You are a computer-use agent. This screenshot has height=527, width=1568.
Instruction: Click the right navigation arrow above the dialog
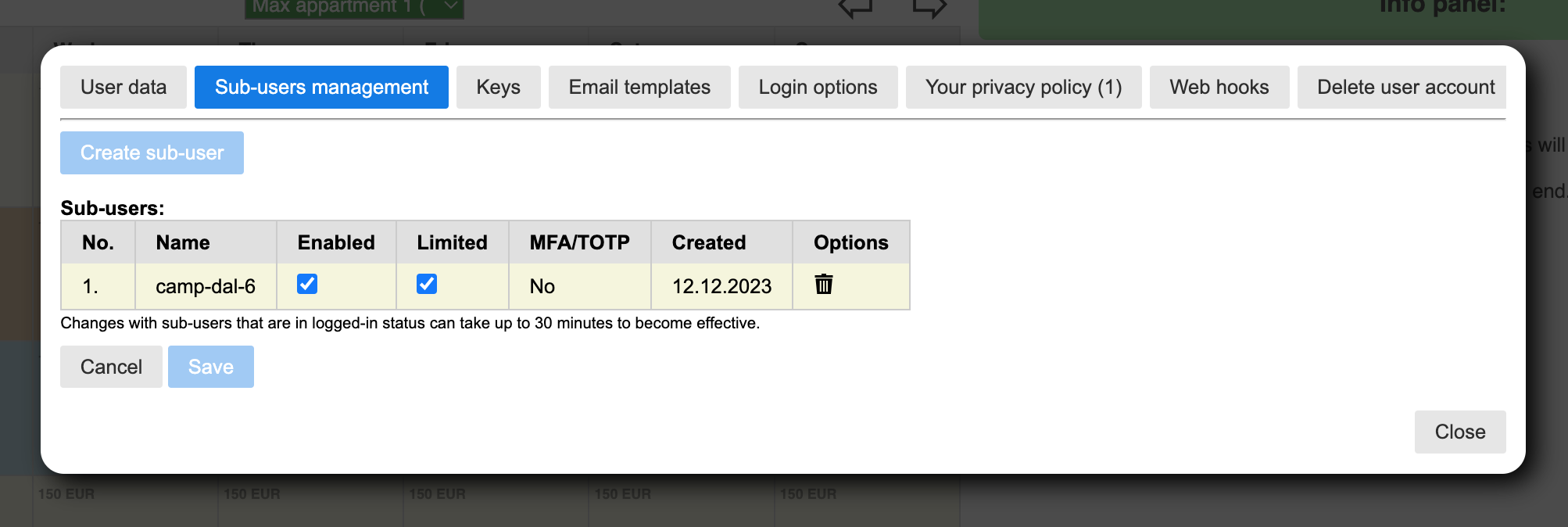point(929,9)
